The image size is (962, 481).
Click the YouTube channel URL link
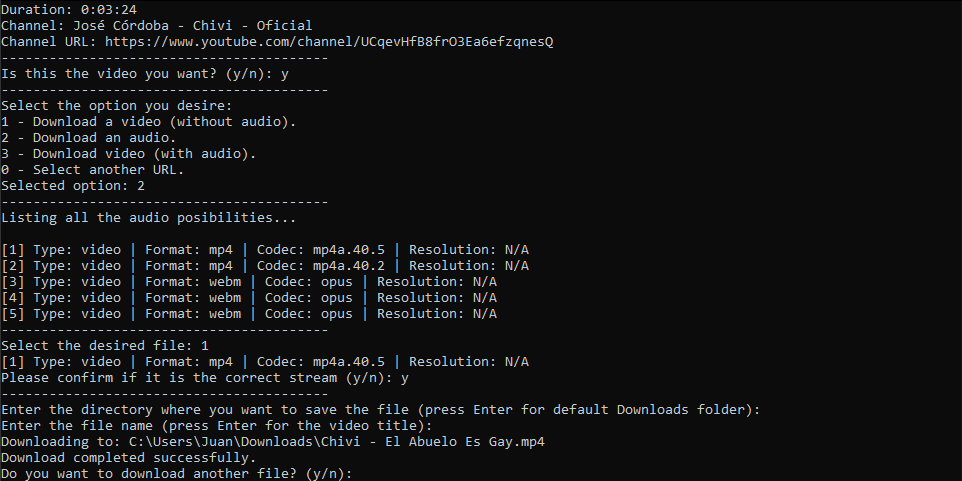pyautogui.click(x=329, y=42)
